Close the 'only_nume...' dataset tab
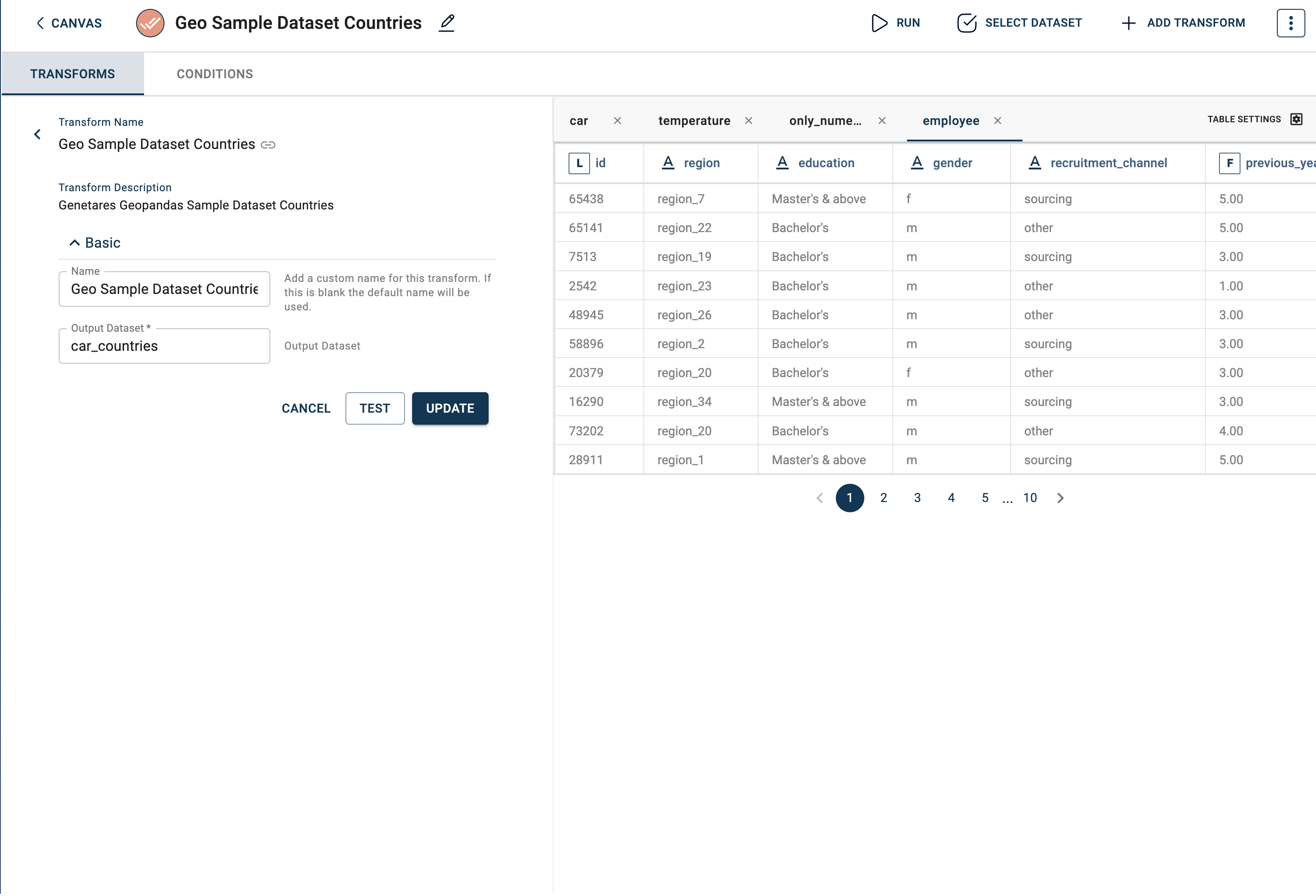Image resolution: width=1316 pixels, height=896 pixels. [x=882, y=121]
